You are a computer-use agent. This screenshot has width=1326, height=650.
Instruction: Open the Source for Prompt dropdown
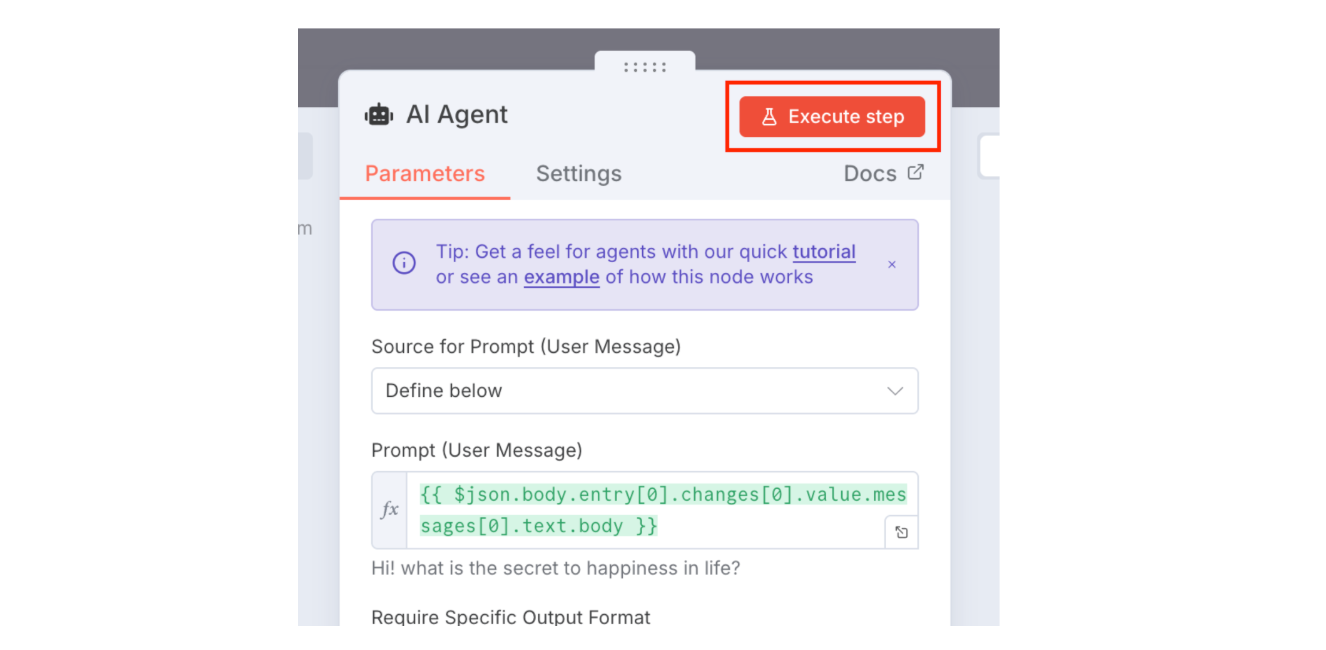point(644,391)
